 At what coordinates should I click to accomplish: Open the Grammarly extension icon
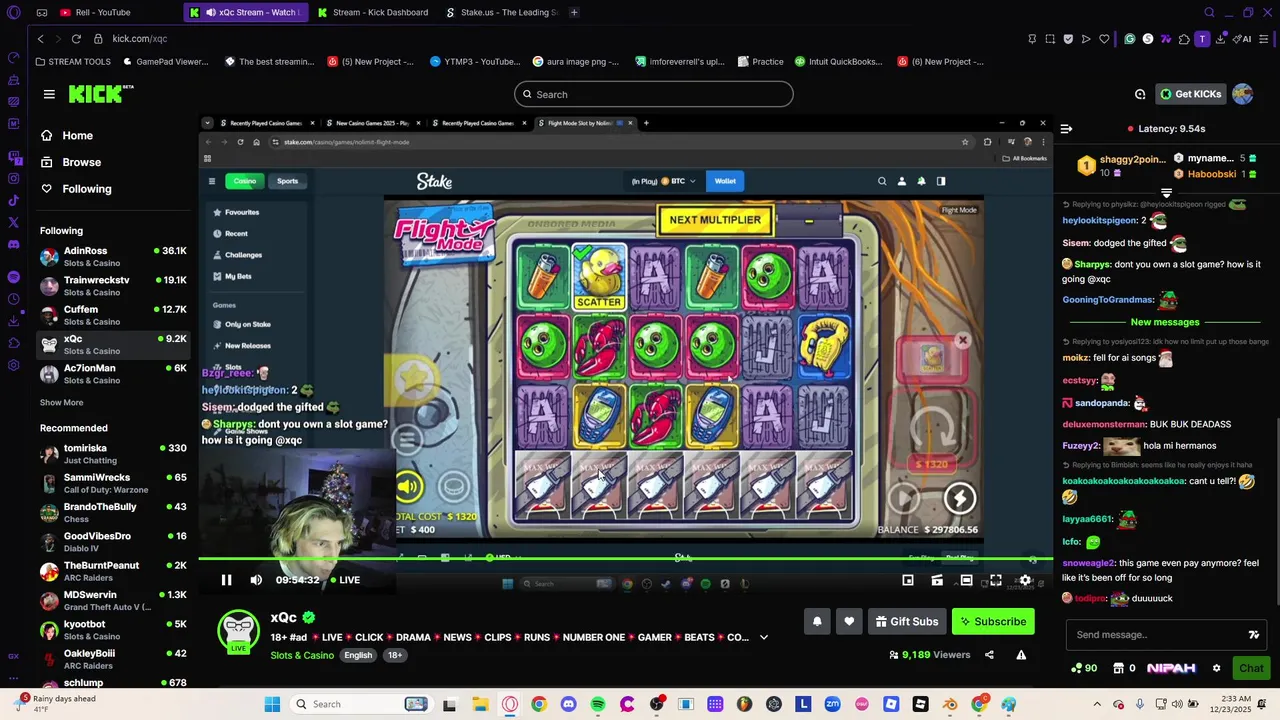[1130, 39]
